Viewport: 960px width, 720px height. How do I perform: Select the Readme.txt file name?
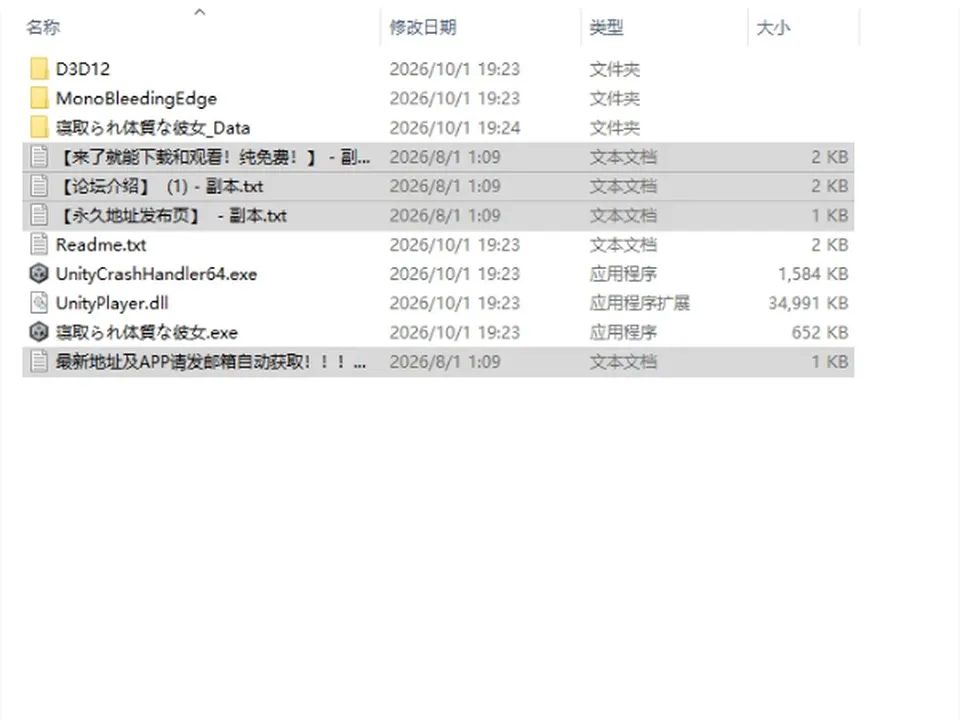tap(101, 245)
